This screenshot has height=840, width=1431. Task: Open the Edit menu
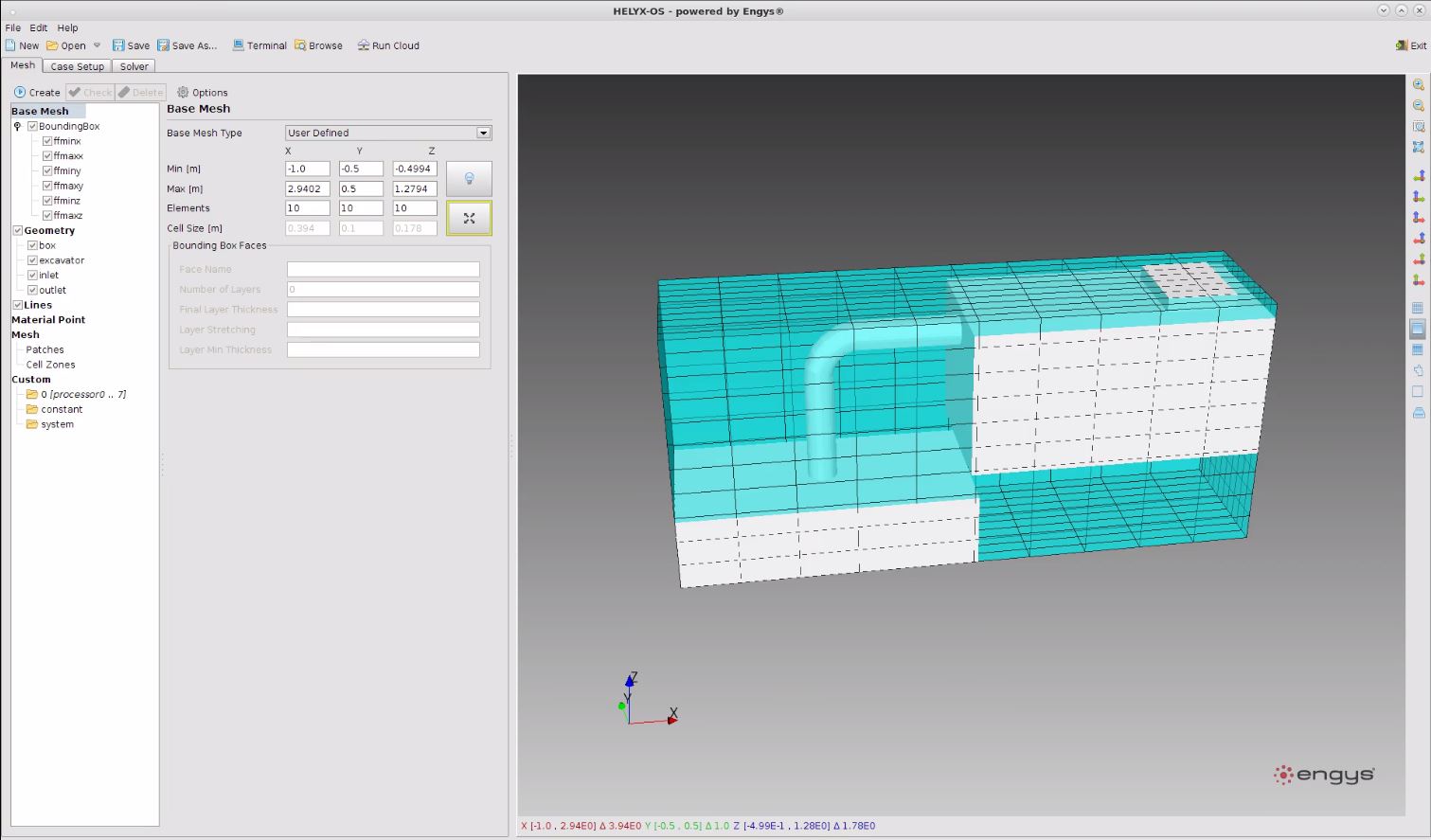(x=39, y=28)
